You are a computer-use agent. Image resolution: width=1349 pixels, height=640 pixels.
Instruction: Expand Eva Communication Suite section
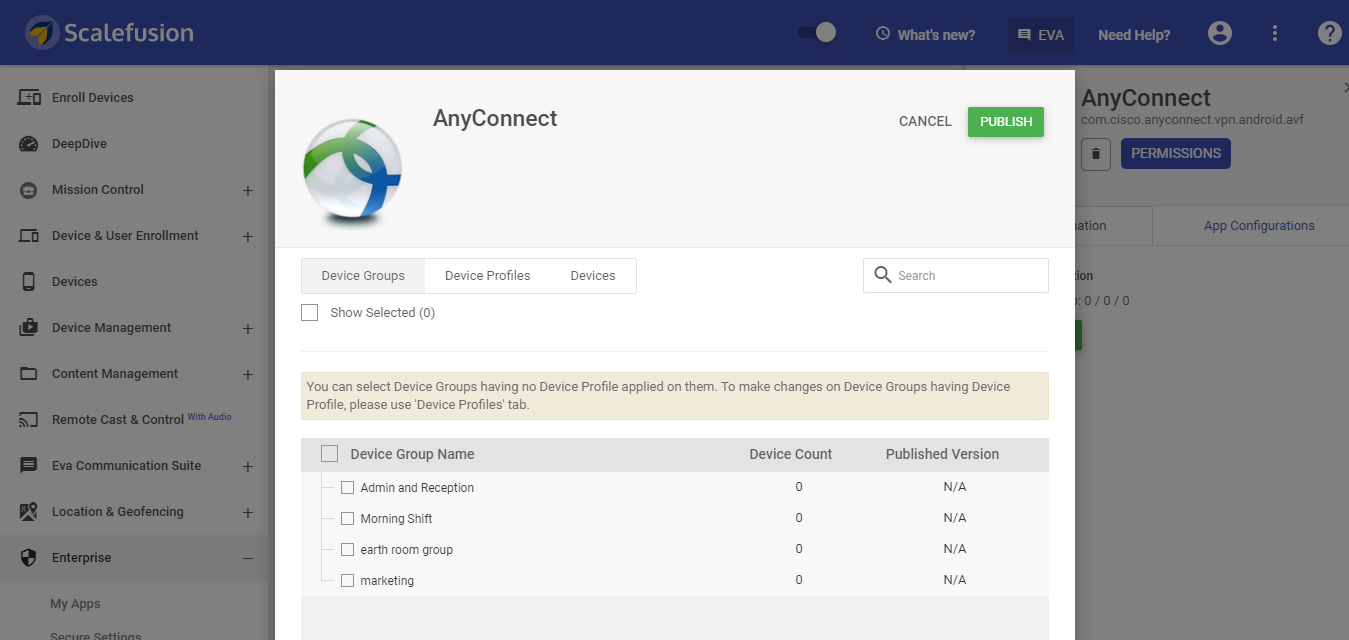248,467
